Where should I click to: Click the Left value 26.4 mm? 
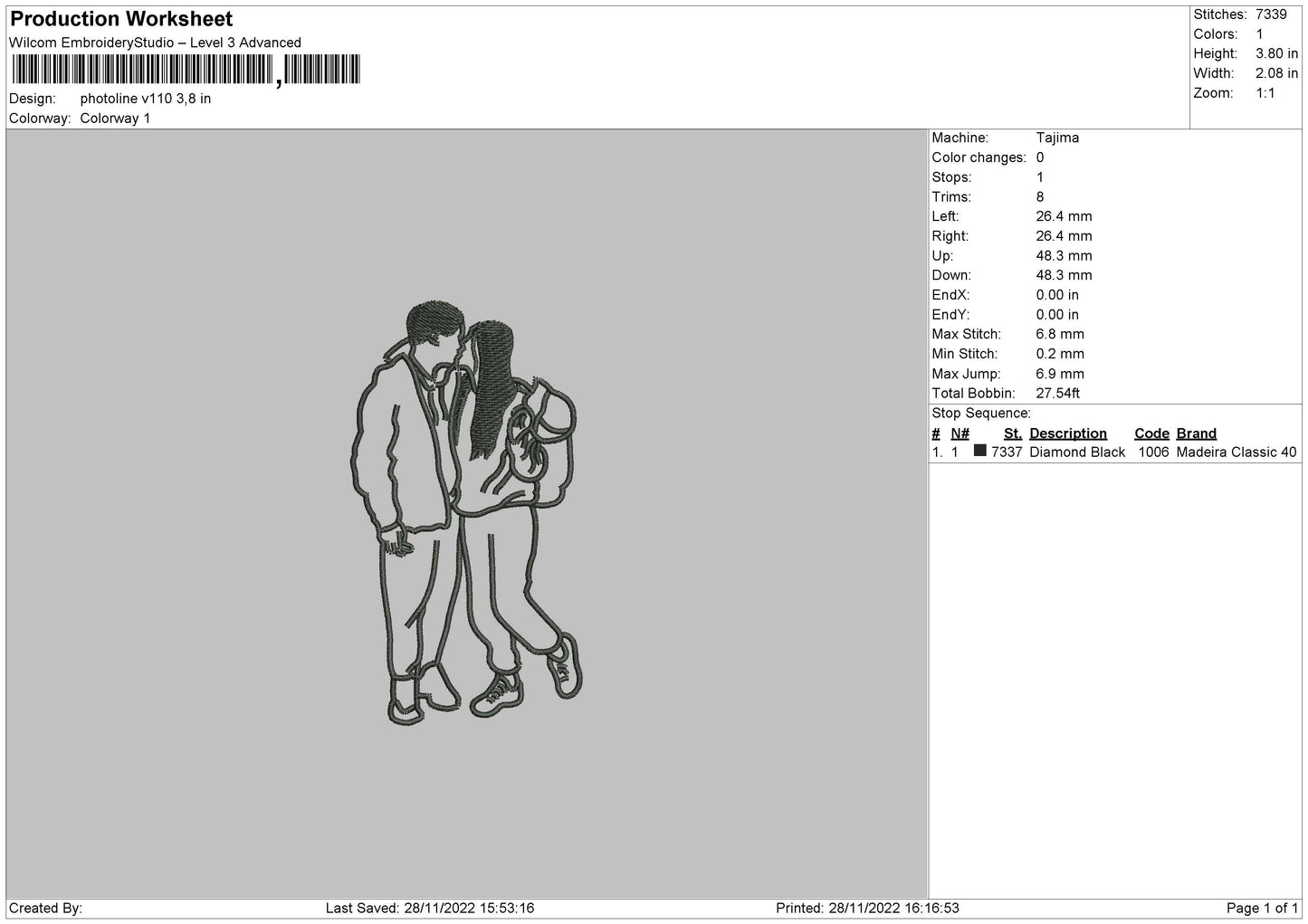[1064, 216]
